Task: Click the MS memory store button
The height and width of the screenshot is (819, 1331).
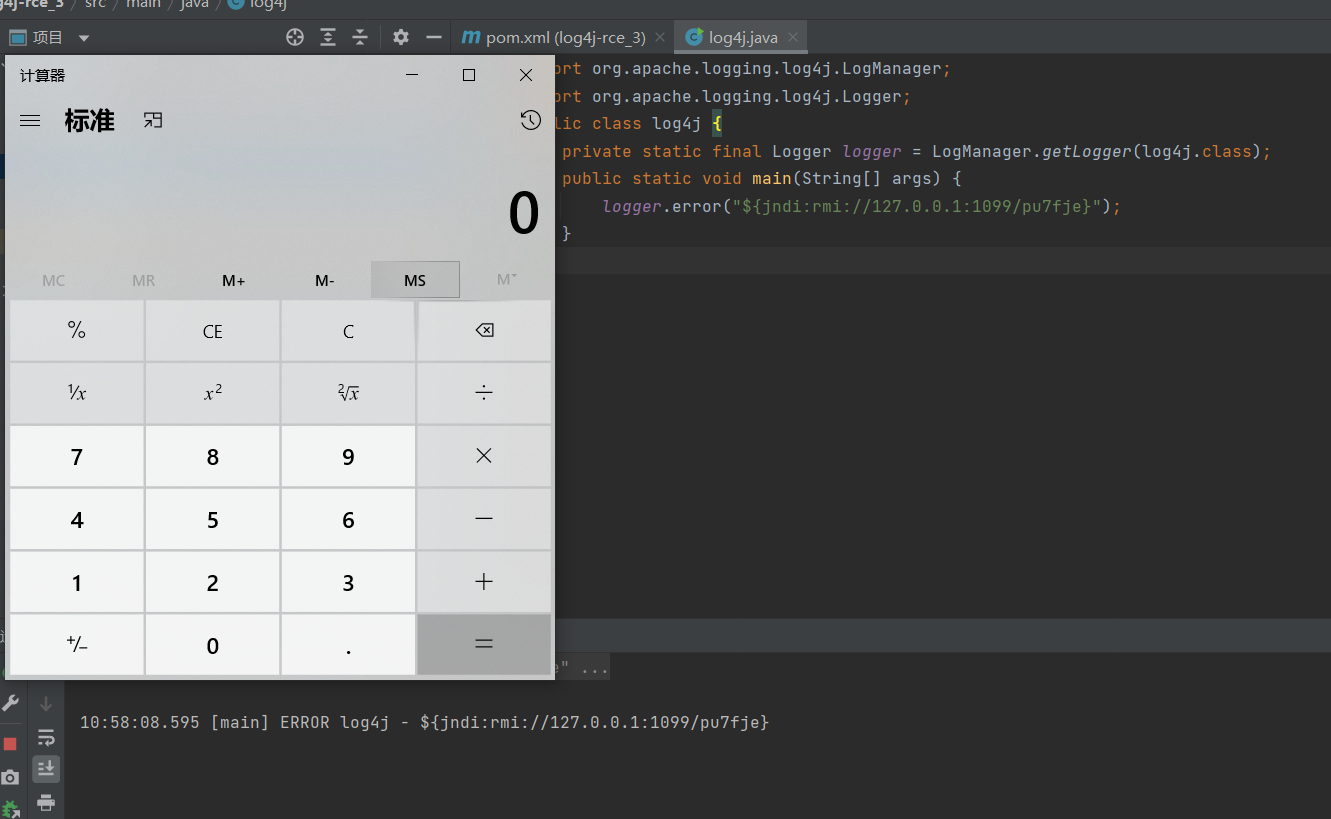Action: [415, 280]
